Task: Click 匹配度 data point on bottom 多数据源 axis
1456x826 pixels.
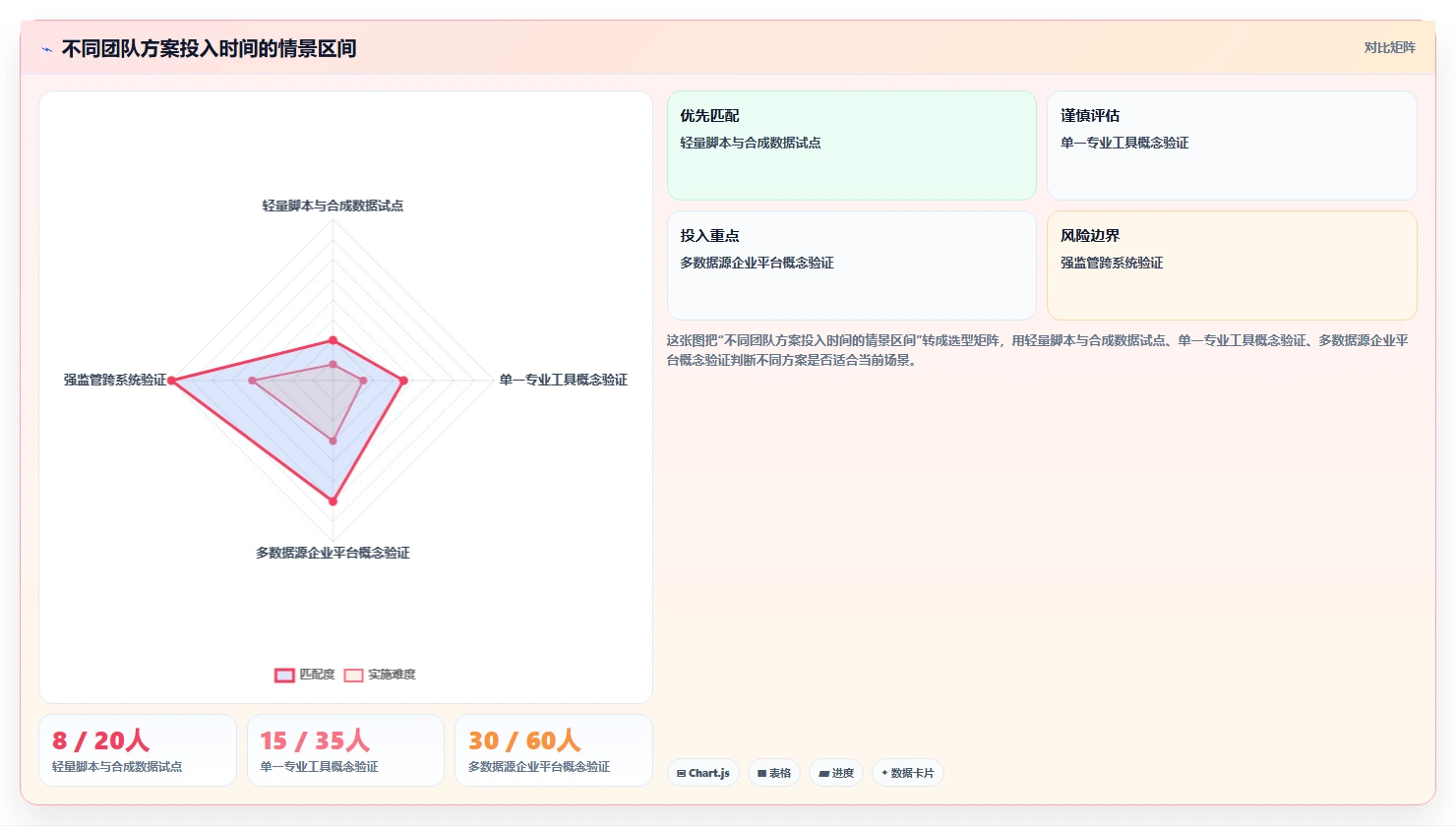Action: point(333,501)
